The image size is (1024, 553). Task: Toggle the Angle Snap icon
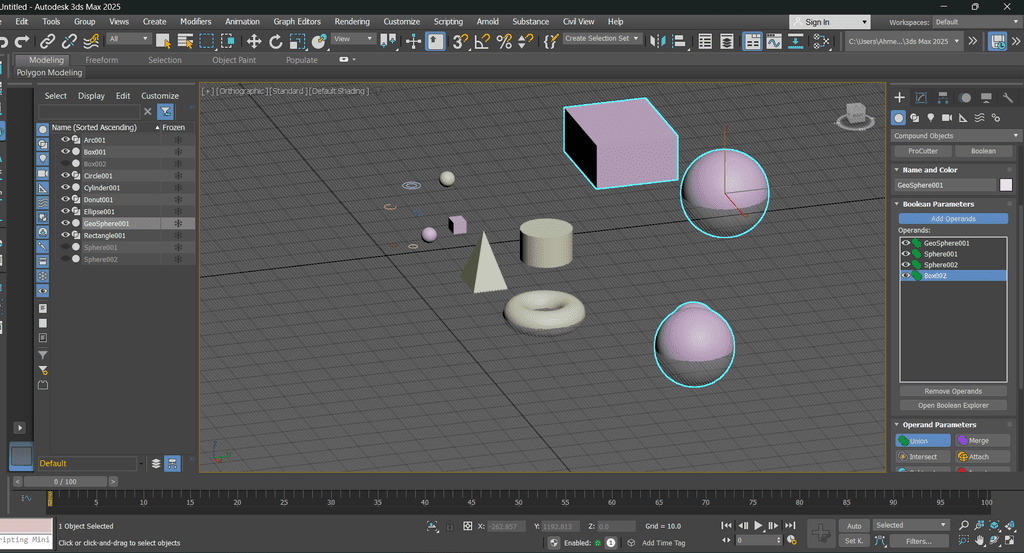click(x=483, y=42)
